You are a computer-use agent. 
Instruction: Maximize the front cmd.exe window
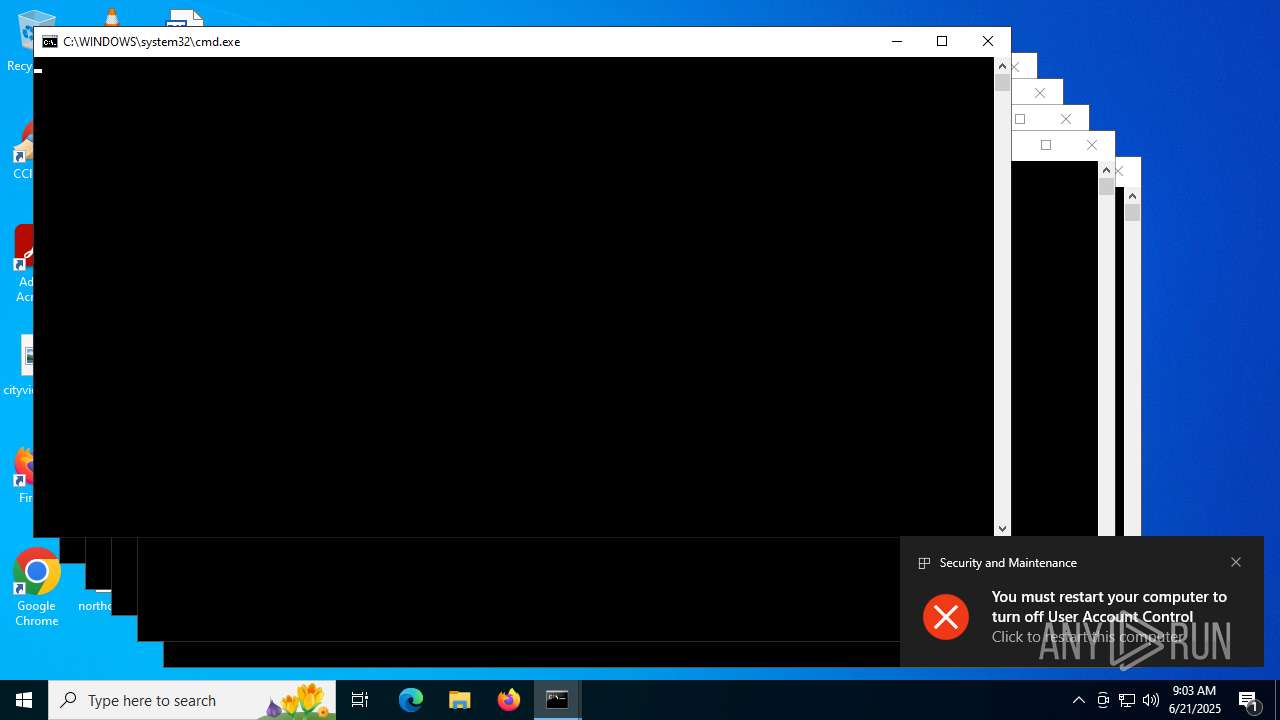point(942,41)
